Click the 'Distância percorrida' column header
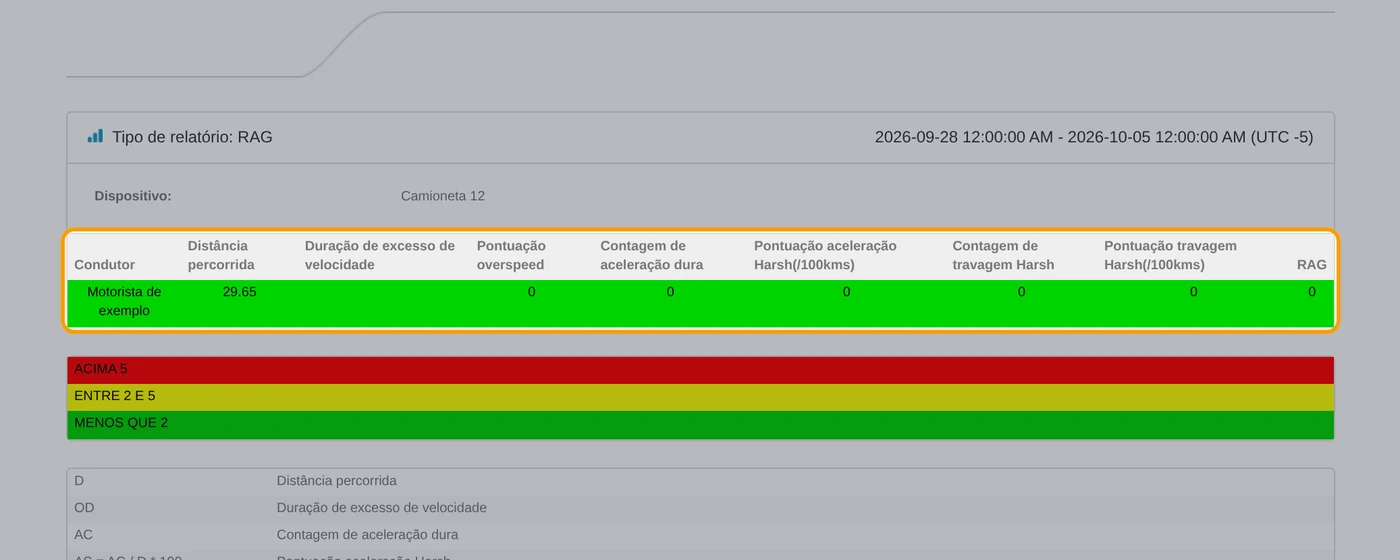Image resolution: width=1400 pixels, height=560 pixels. [x=221, y=255]
